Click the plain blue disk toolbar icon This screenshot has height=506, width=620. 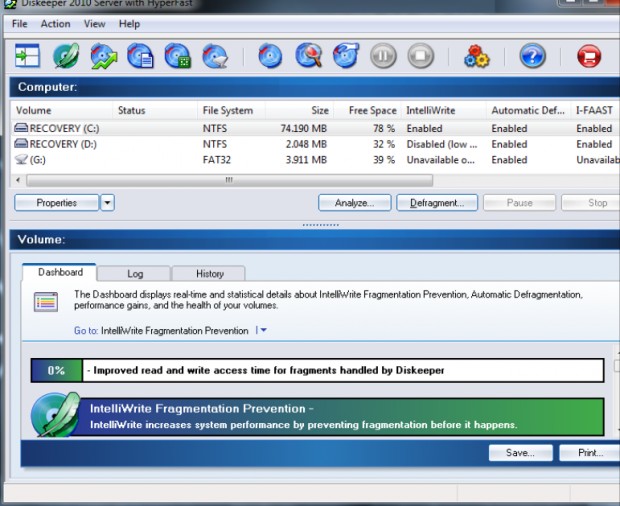[270, 56]
